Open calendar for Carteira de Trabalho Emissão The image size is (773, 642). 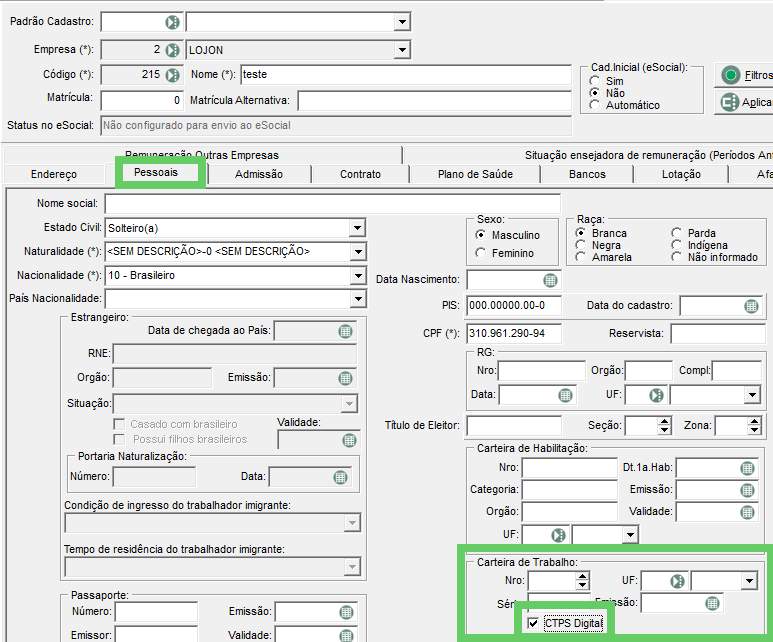712,603
